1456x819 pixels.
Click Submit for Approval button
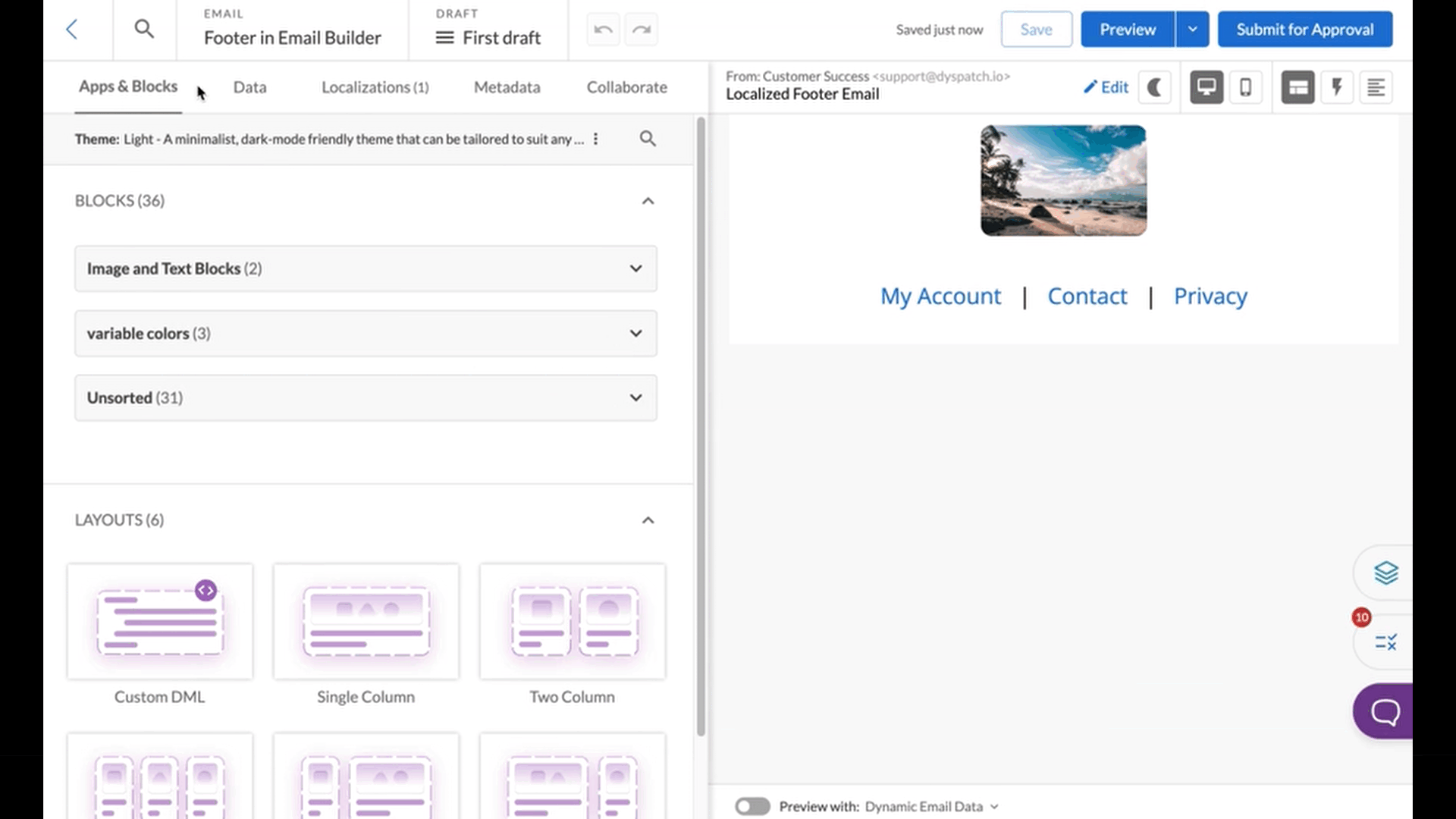[1305, 29]
